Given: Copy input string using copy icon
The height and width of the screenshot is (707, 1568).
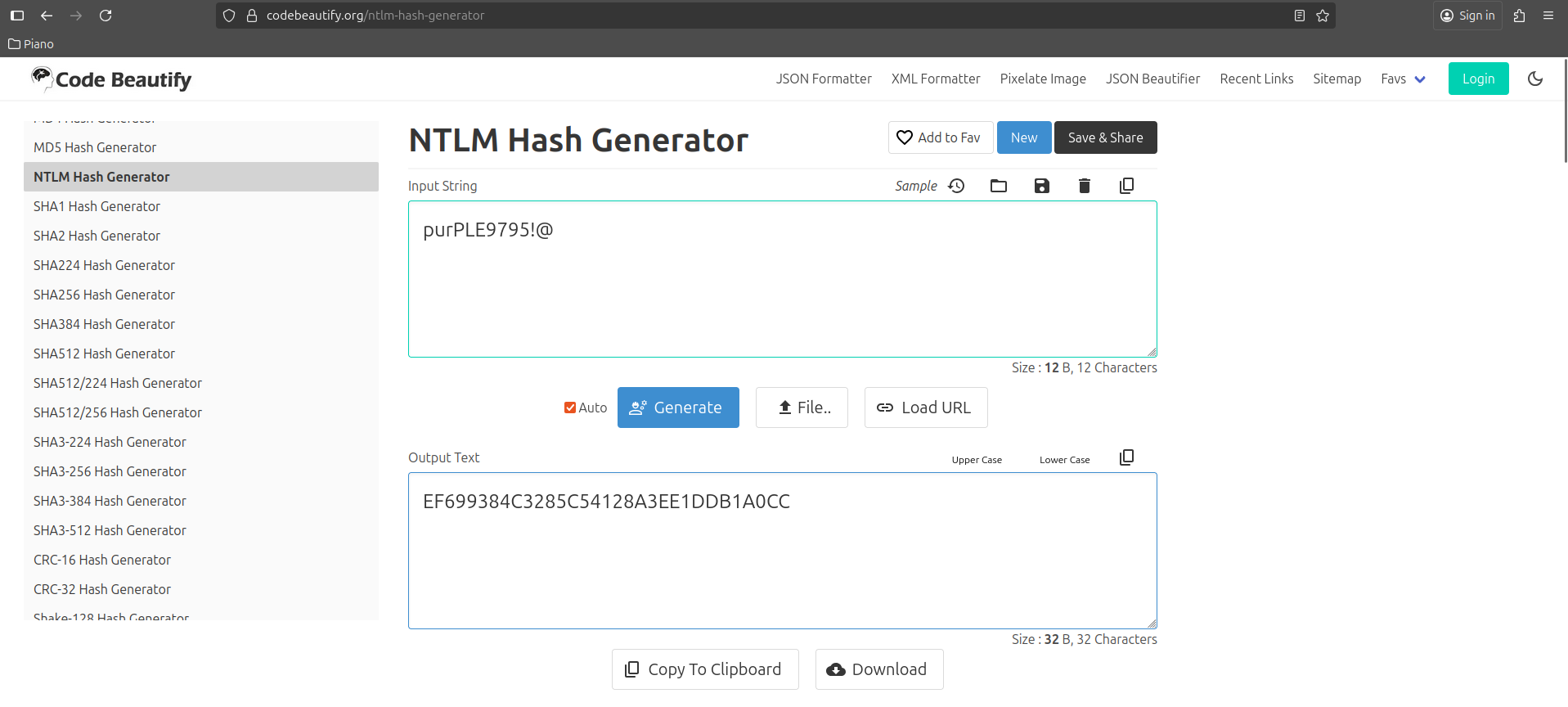Looking at the screenshot, I should [x=1126, y=186].
